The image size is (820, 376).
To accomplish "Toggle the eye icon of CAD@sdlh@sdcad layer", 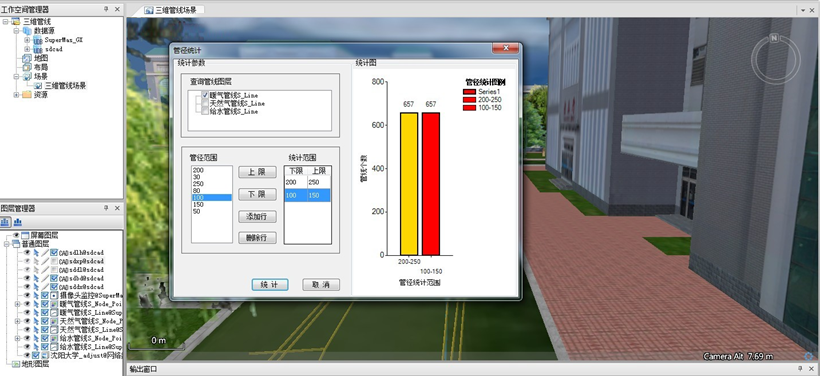I will click(27, 252).
